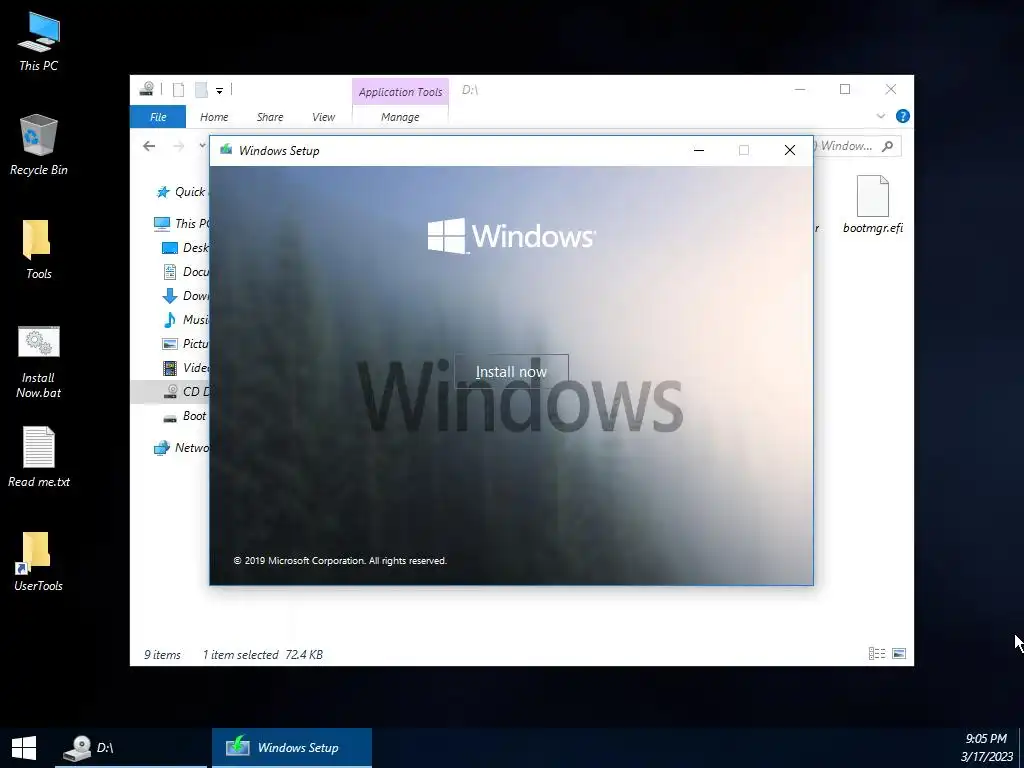Switch to D:\ Explorer taskbar button
Viewport: 1024px width, 768px height.
pyautogui.click(x=131, y=748)
